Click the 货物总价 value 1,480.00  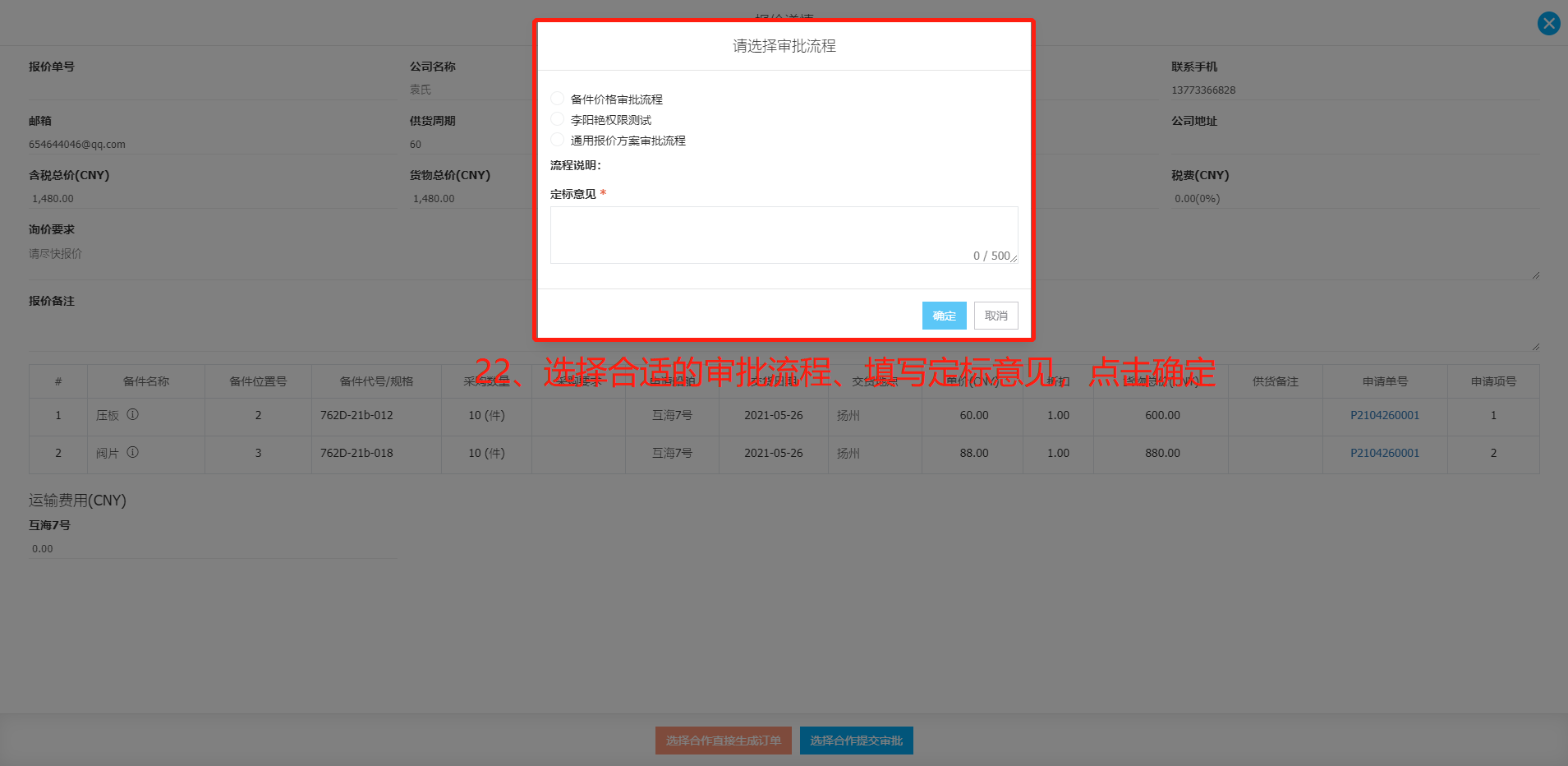tap(434, 198)
